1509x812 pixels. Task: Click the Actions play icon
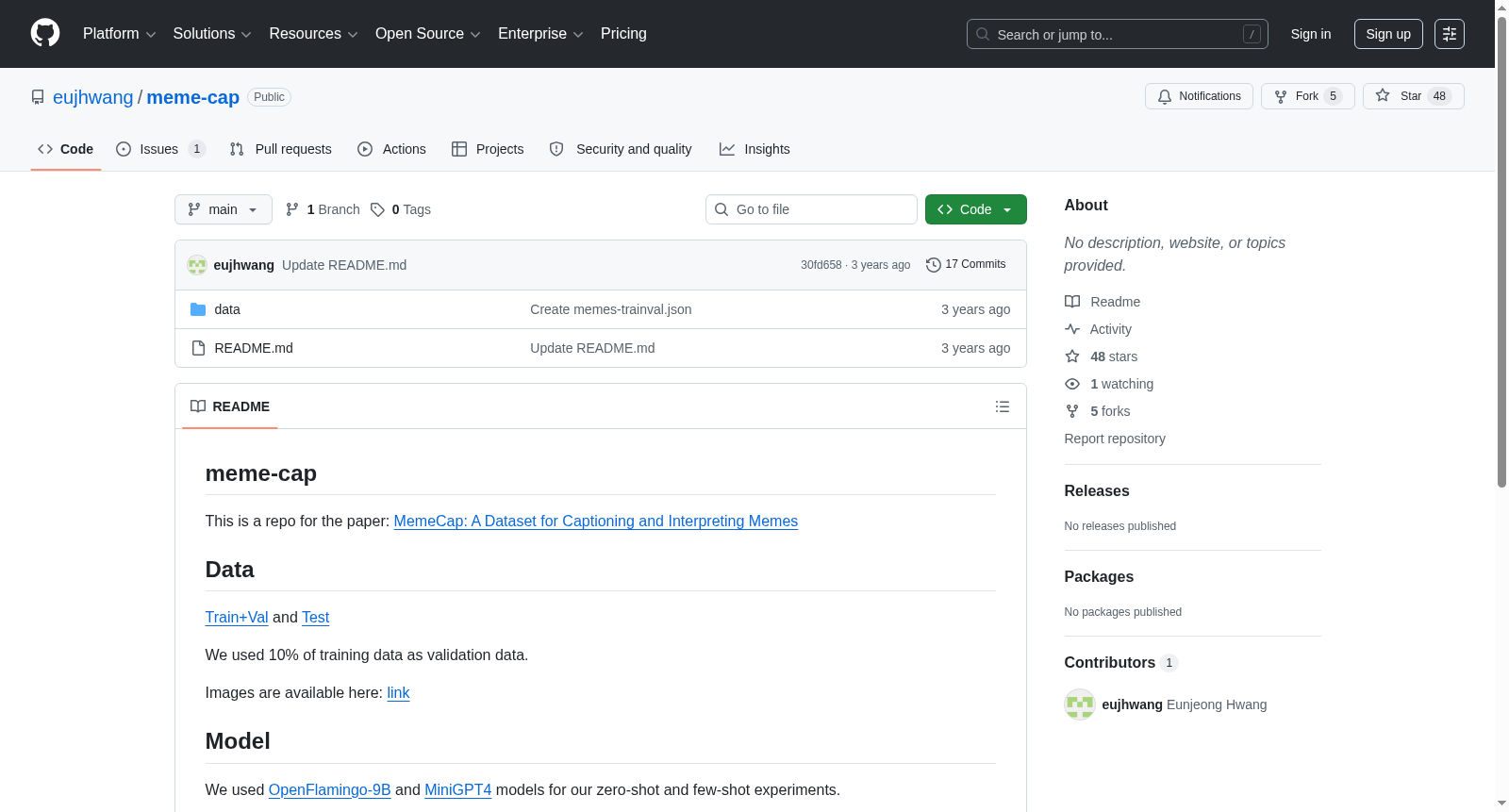[x=365, y=149]
